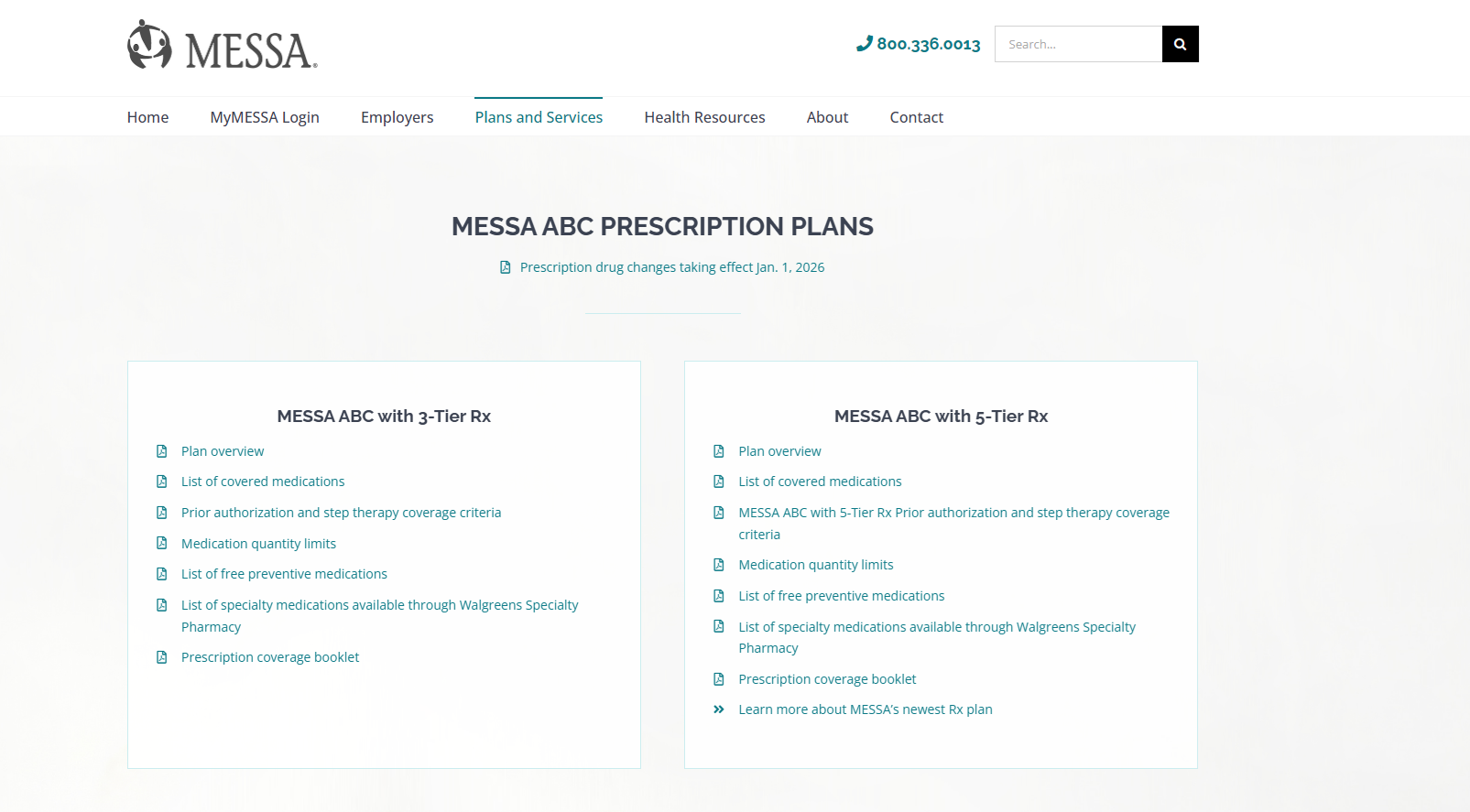The height and width of the screenshot is (812, 1470).
Task: Open the Plans and Services menu
Action: [x=539, y=117]
